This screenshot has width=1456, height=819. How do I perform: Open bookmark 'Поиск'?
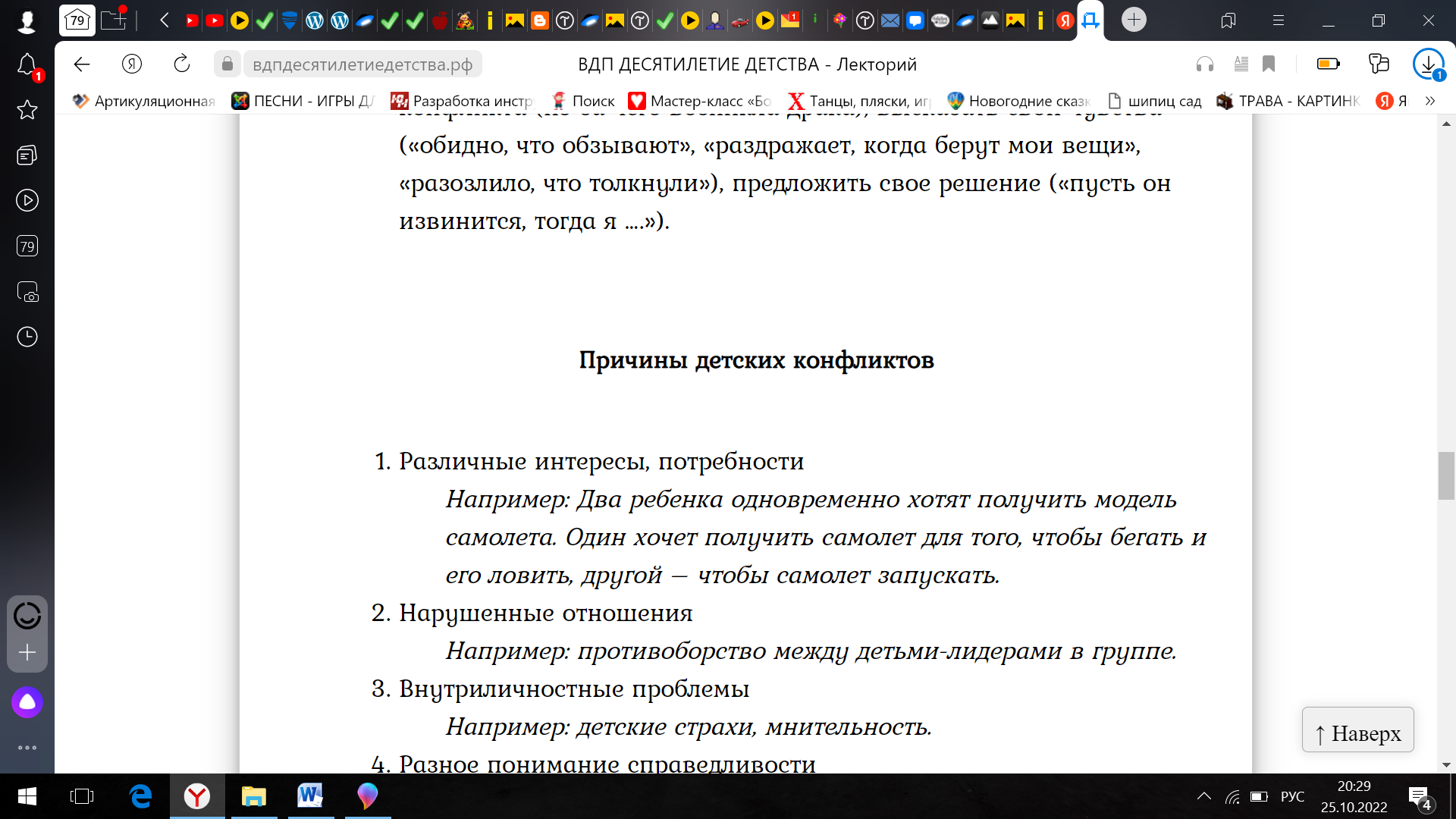582,101
